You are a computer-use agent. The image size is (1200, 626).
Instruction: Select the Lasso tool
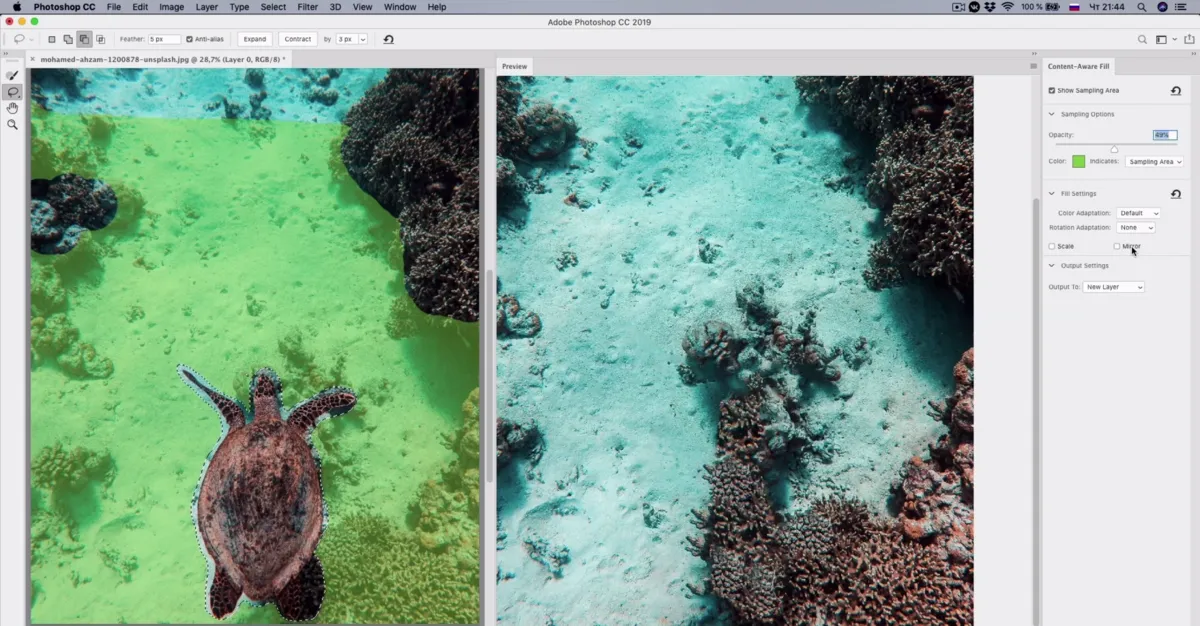pos(12,92)
